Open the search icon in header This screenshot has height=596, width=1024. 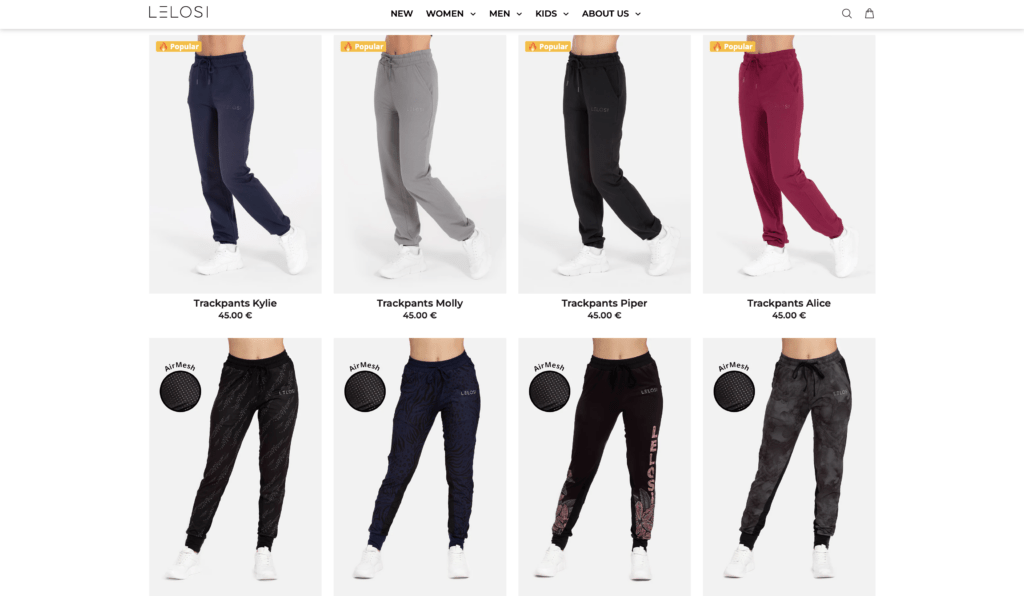pos(846,13)
